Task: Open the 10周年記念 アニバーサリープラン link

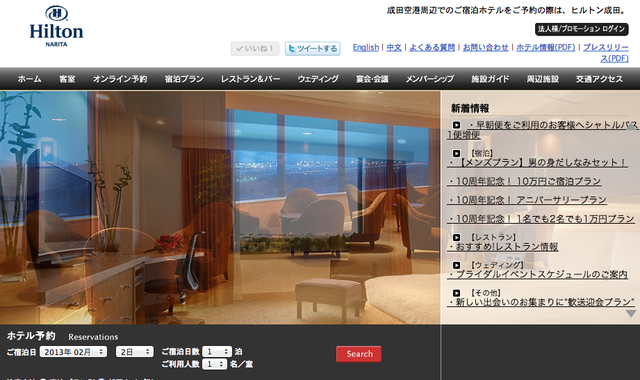Action: coord(527,200)
